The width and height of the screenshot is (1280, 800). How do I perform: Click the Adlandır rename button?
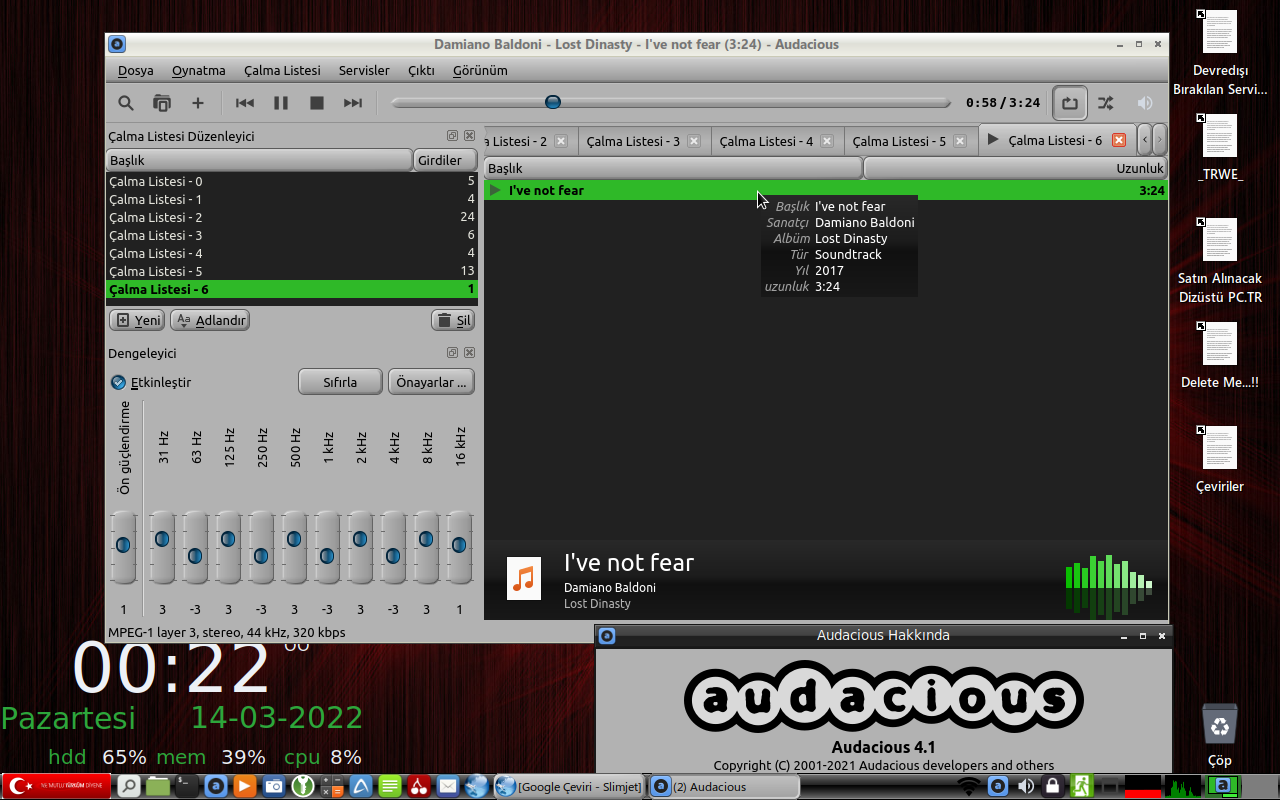pyautogui.click(x=210, y=320)
